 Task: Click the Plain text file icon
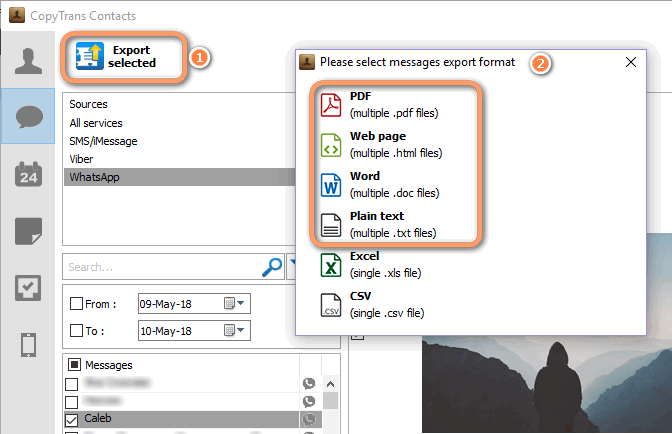[331, 225]
